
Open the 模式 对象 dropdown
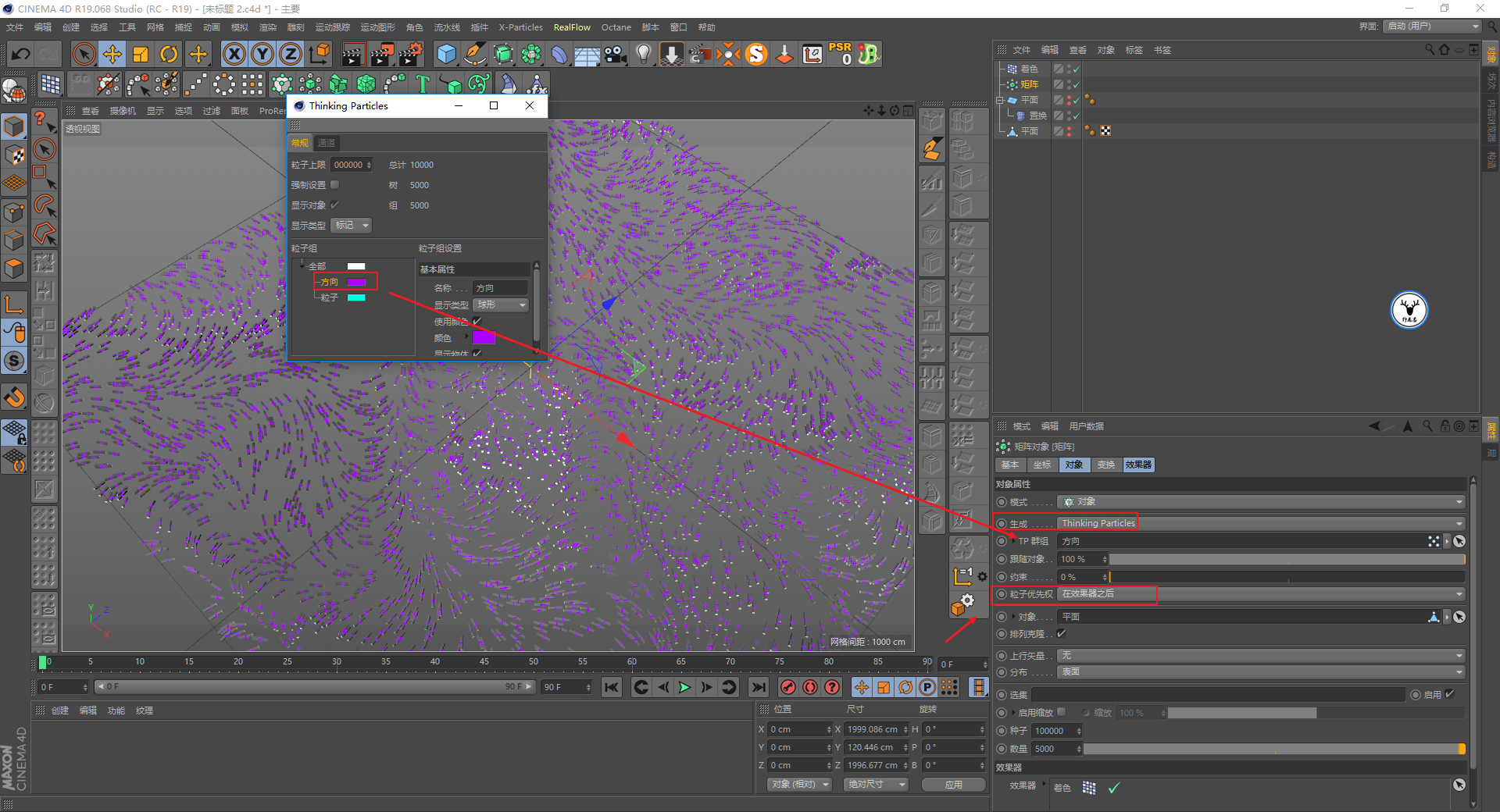[1261, 502]
